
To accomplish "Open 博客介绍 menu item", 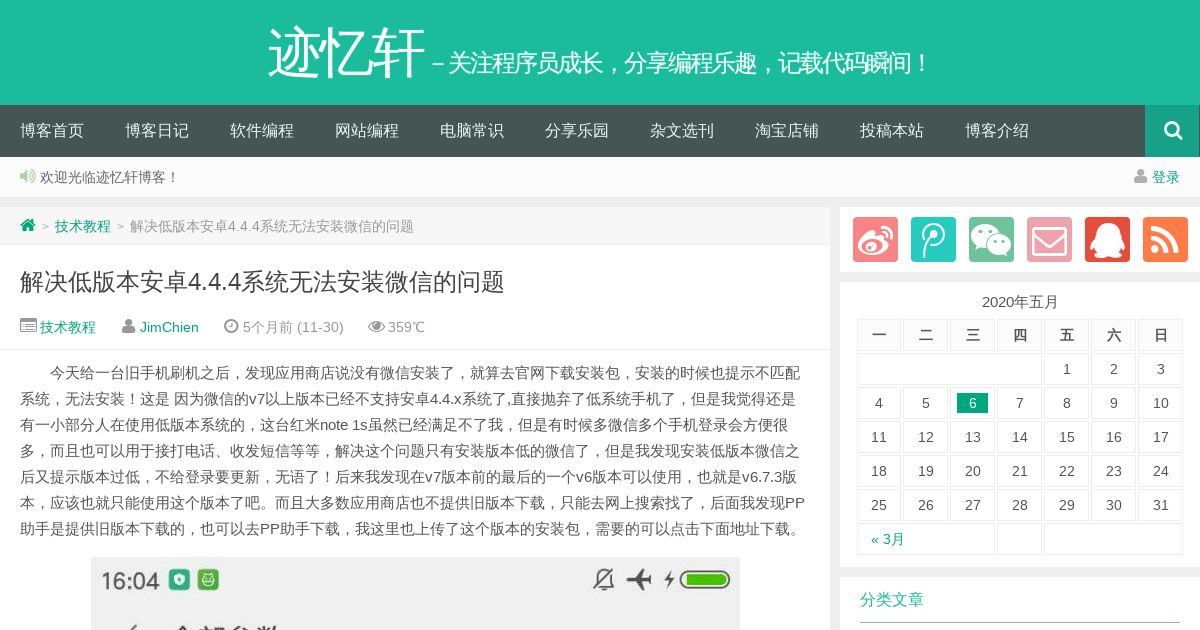I will click(997, 131).
